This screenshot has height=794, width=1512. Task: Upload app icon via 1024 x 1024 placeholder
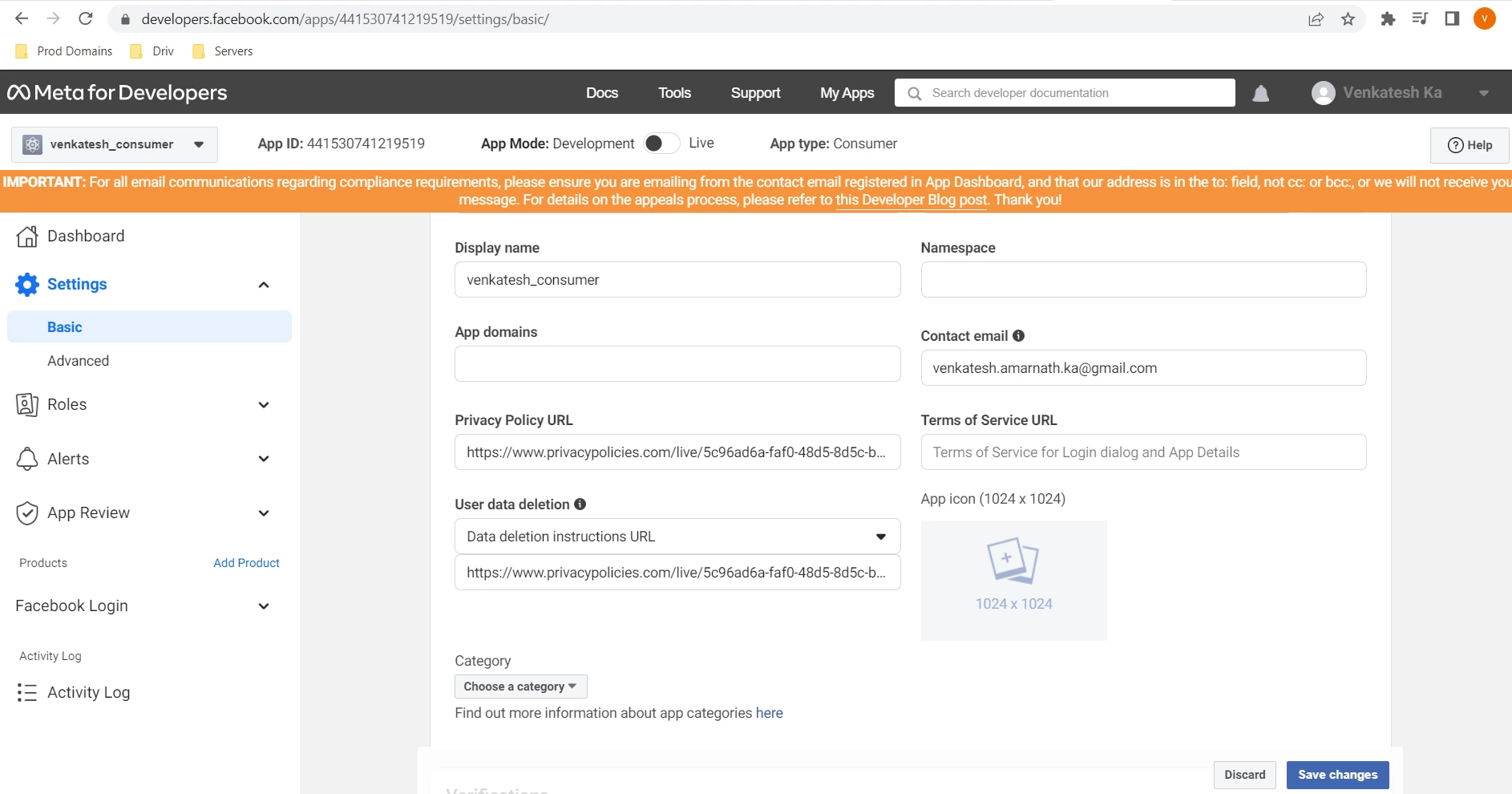pyautogui.click(x=1013, y=581)
